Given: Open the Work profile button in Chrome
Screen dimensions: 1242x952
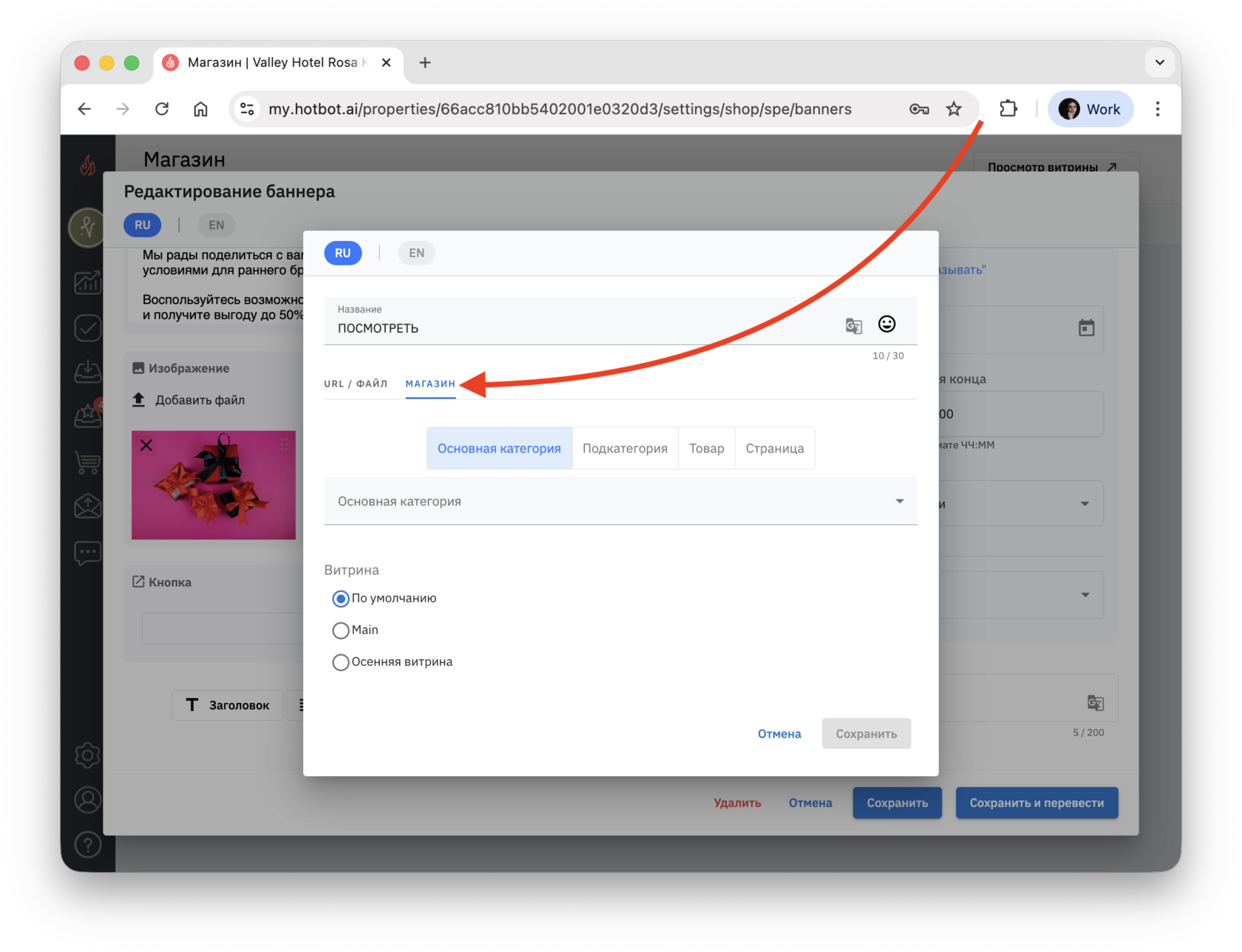Looking at the screenshot, I should 1090,109.
